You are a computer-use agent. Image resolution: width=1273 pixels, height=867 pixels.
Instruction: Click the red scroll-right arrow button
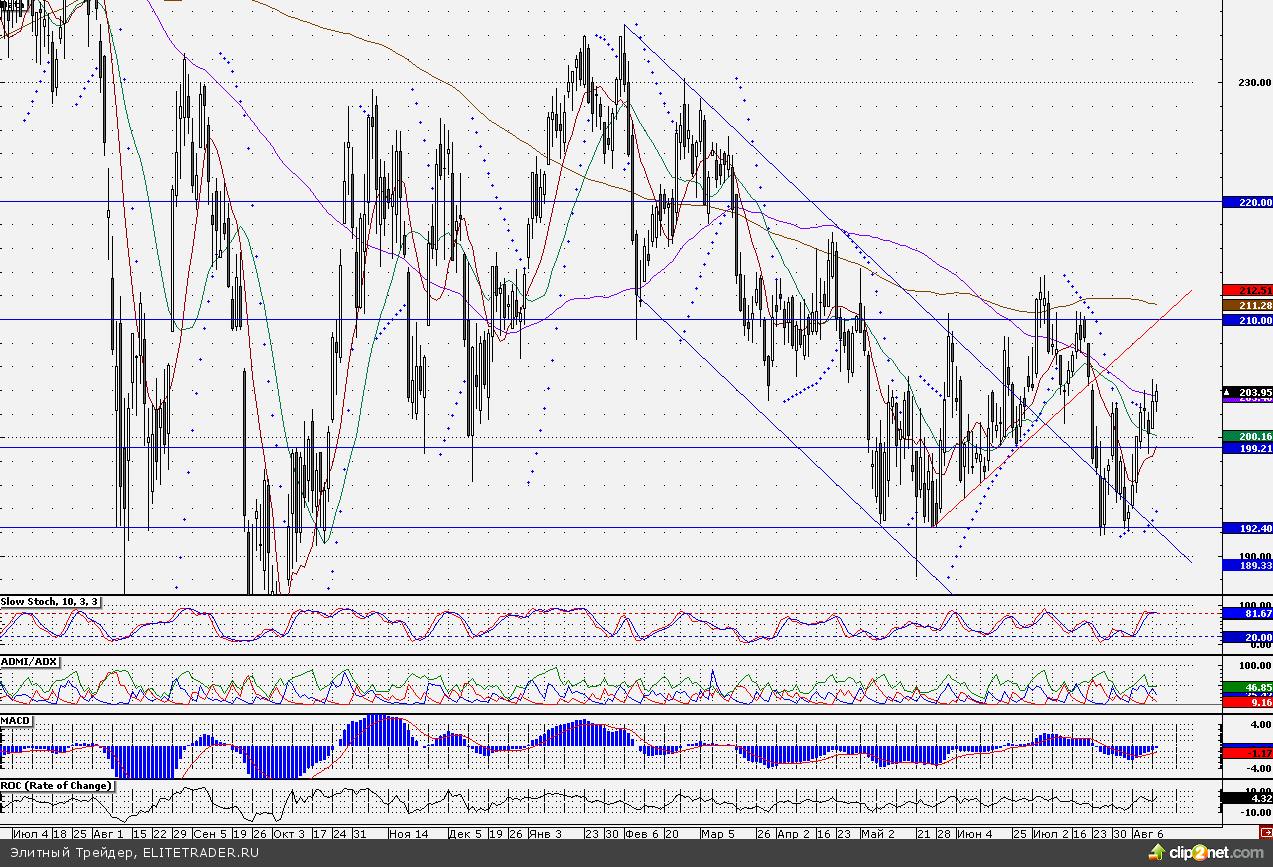[x=1265, y=831]
